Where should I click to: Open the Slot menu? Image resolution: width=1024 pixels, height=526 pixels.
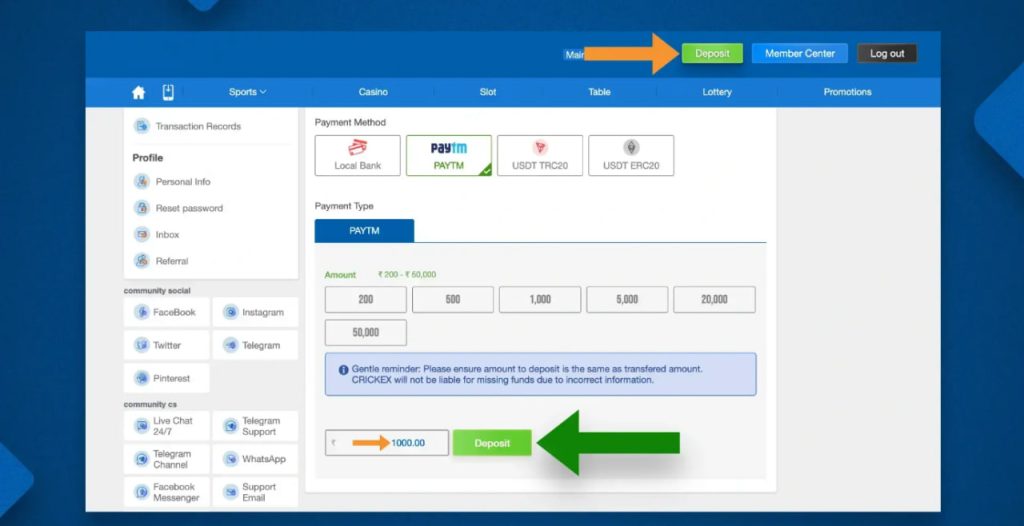488,92
